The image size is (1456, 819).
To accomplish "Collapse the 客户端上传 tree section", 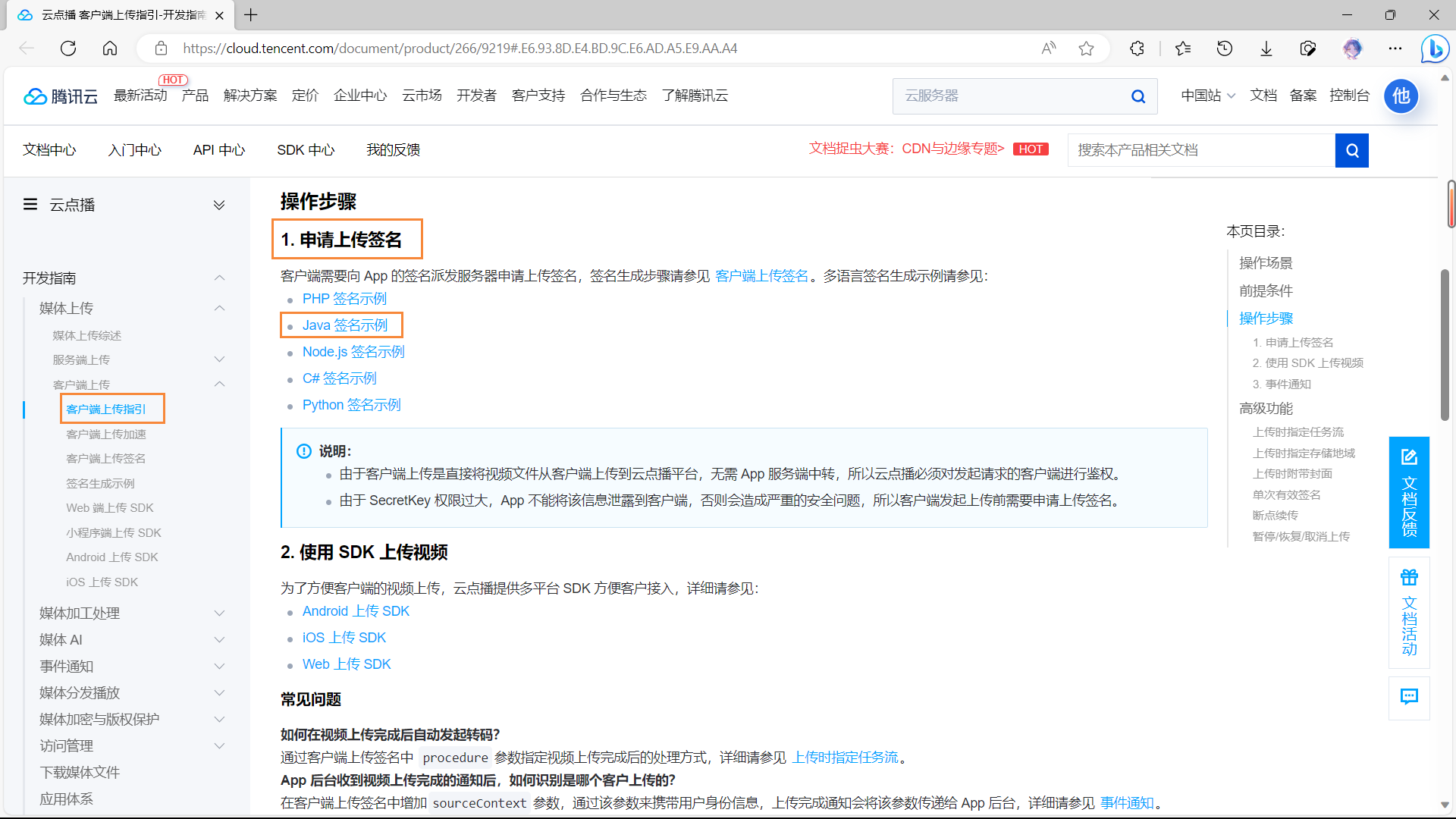I will (219, 384).
